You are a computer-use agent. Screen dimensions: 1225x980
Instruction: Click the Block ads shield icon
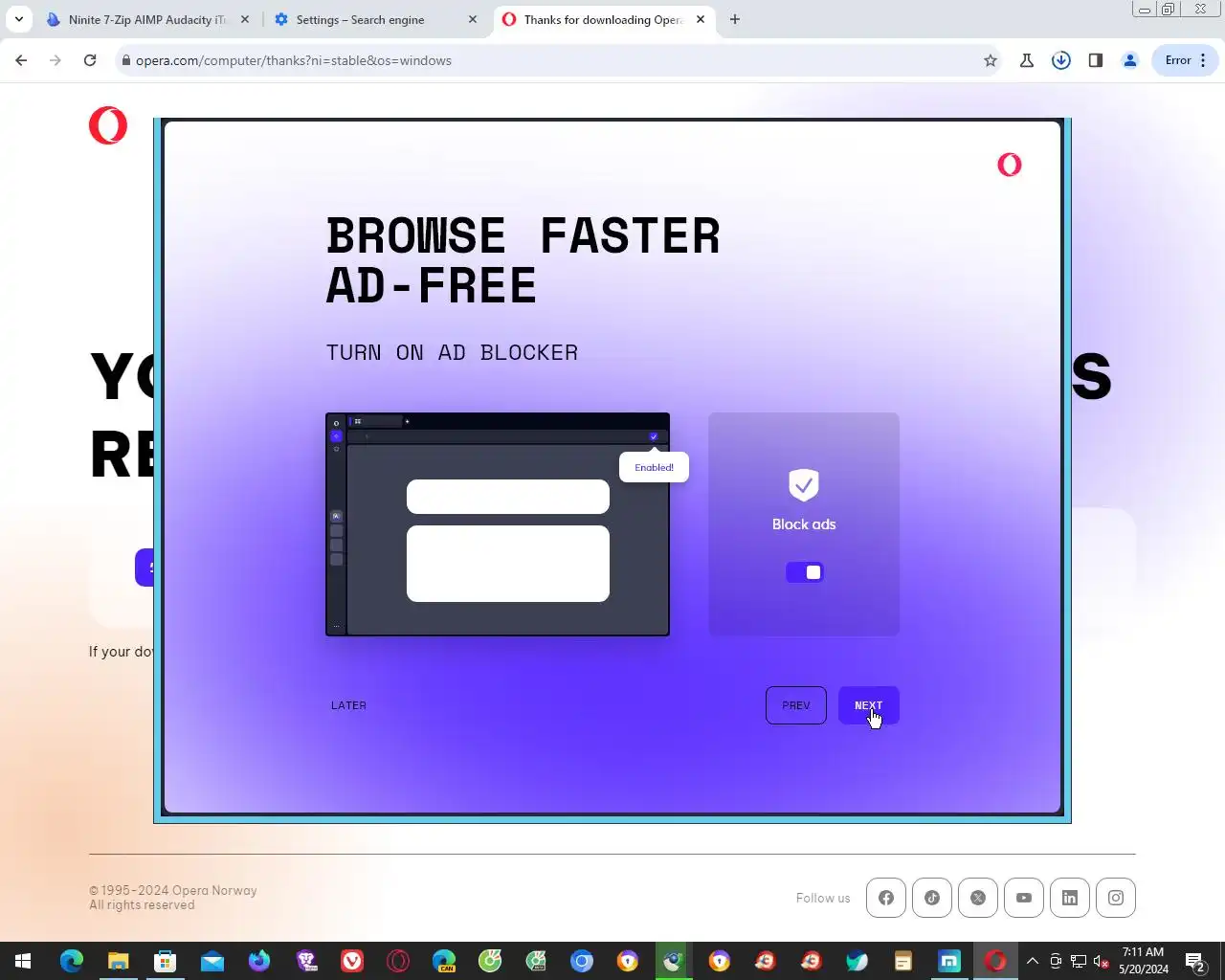[x=804, y=485]
